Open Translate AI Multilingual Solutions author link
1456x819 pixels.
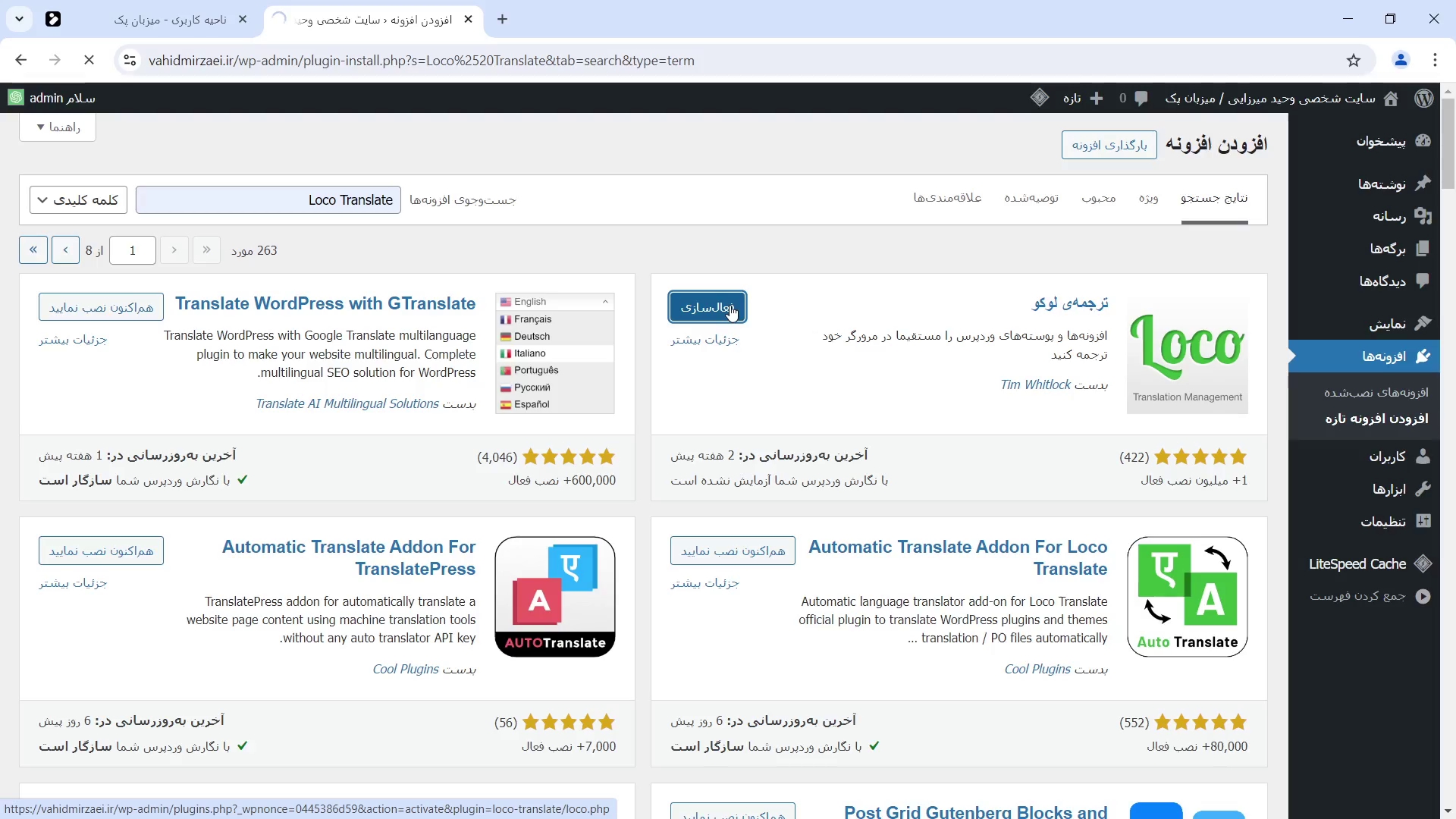pos(347,403)
